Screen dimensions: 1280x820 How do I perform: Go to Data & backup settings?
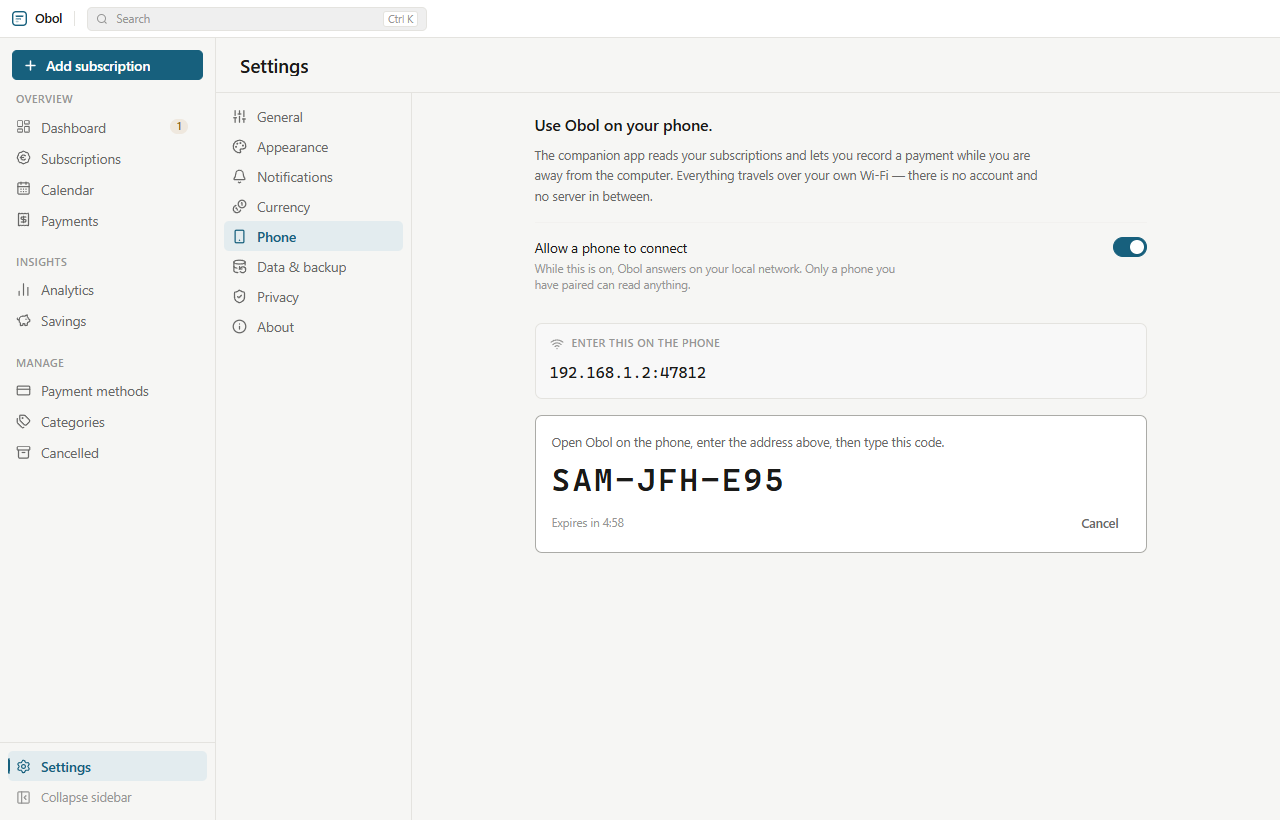click(x=313, y=267)
